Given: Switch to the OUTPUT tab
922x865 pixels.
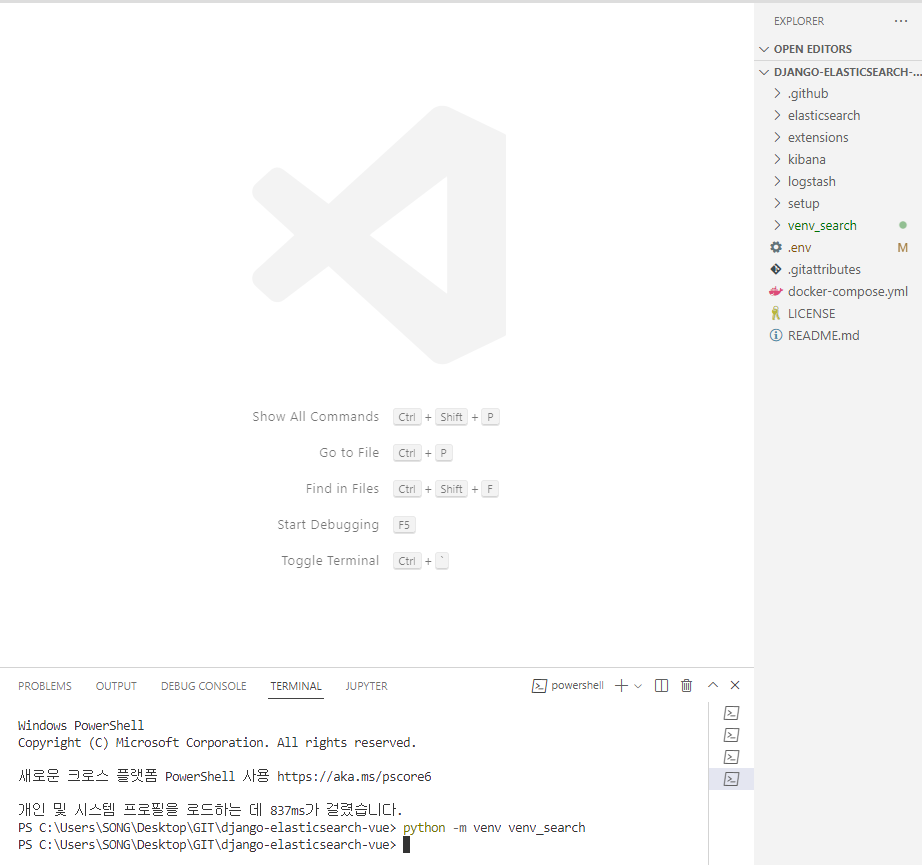Looking at the screenshot, I should point(116,686).
